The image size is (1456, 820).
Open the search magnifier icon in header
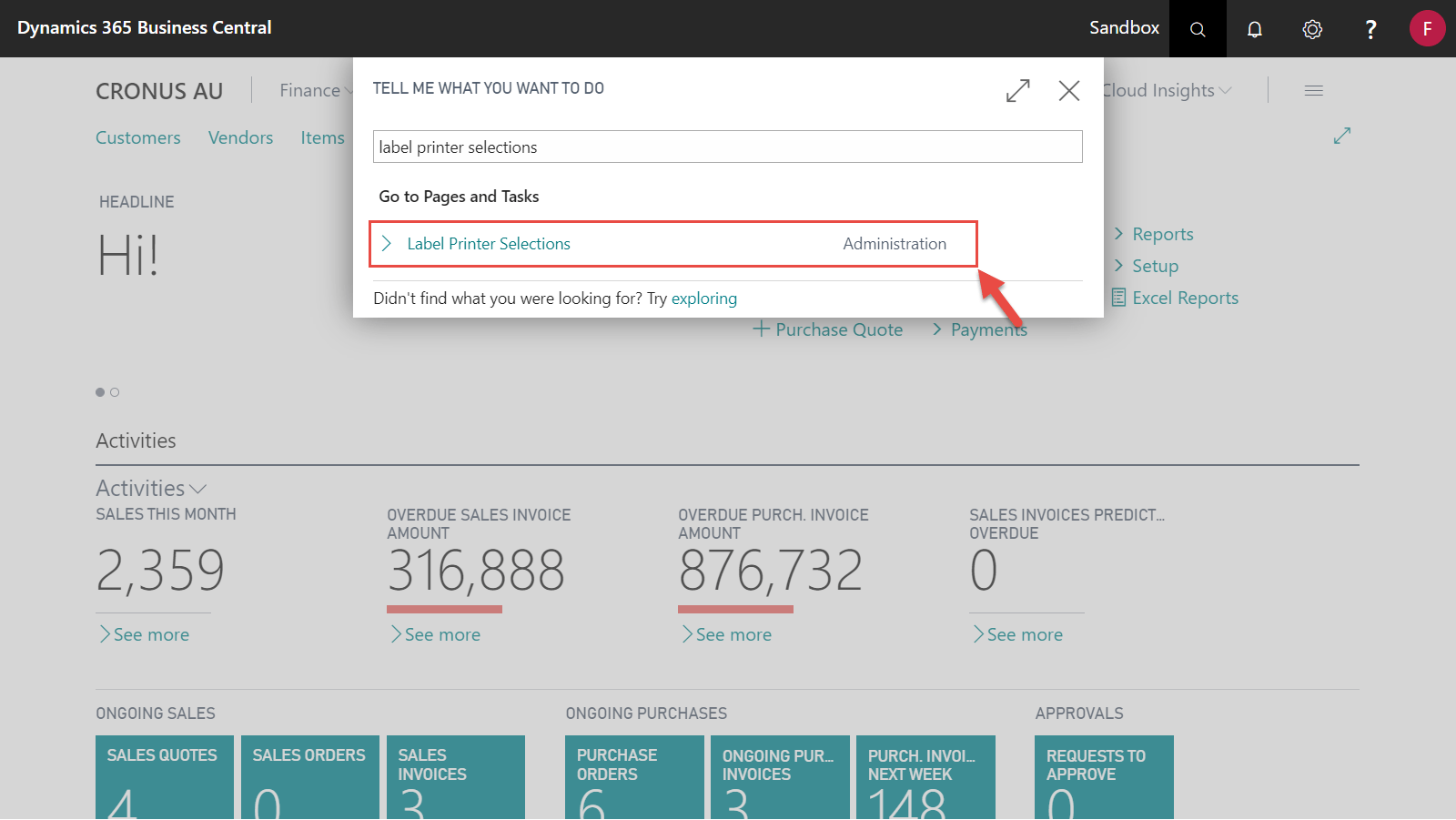click(x=1198, y=29)
